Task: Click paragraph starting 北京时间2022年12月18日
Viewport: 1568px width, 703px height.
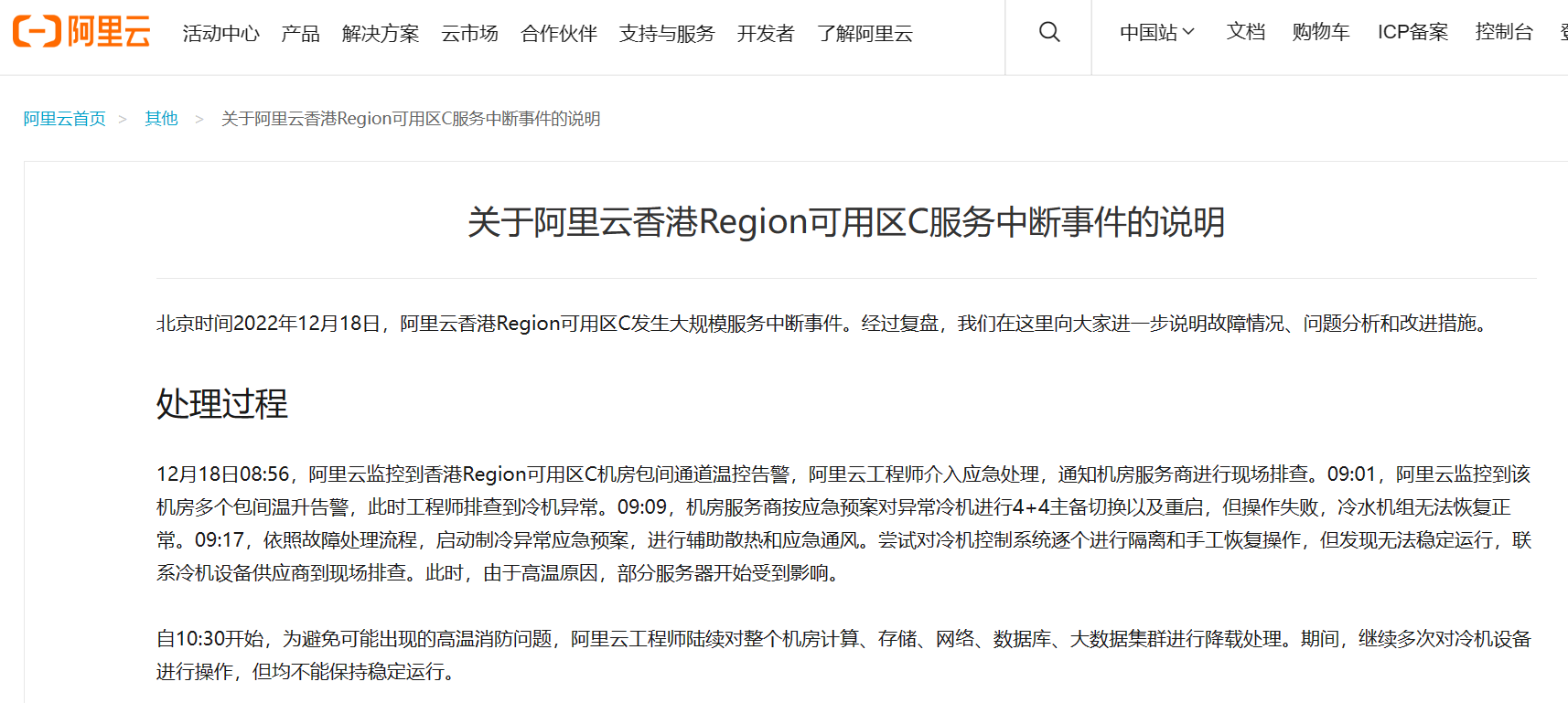Action: tap(826, 324)
